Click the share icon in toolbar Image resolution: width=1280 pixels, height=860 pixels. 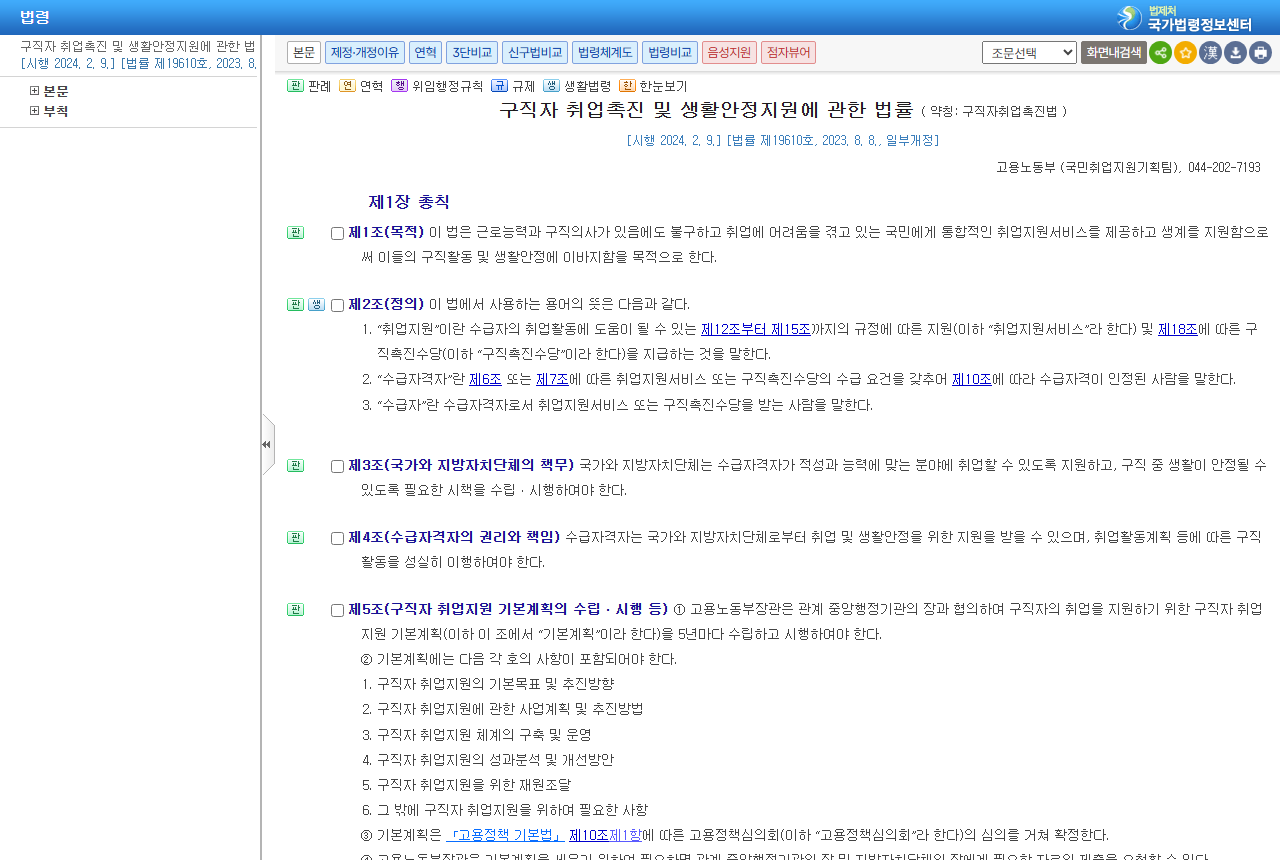click(1160, 52)
